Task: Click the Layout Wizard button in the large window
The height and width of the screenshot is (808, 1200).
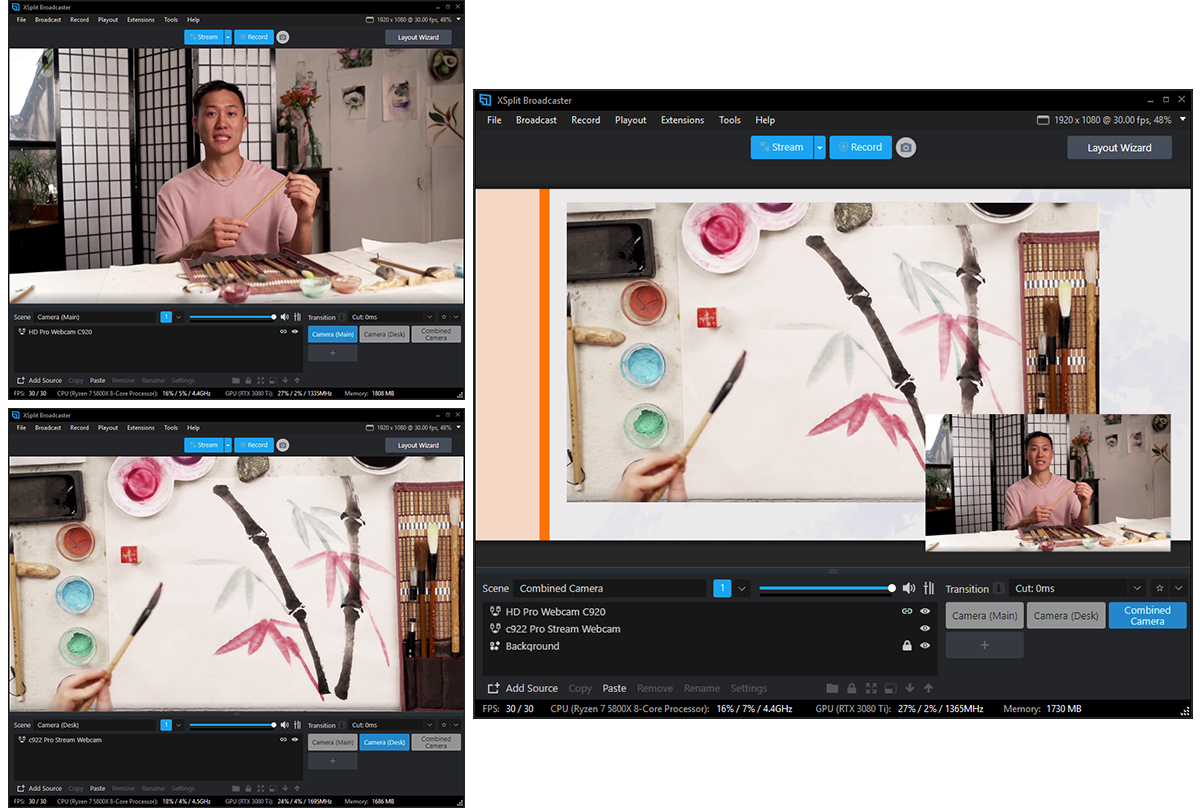Action: pyautogui.click(x=1119, y=147)
